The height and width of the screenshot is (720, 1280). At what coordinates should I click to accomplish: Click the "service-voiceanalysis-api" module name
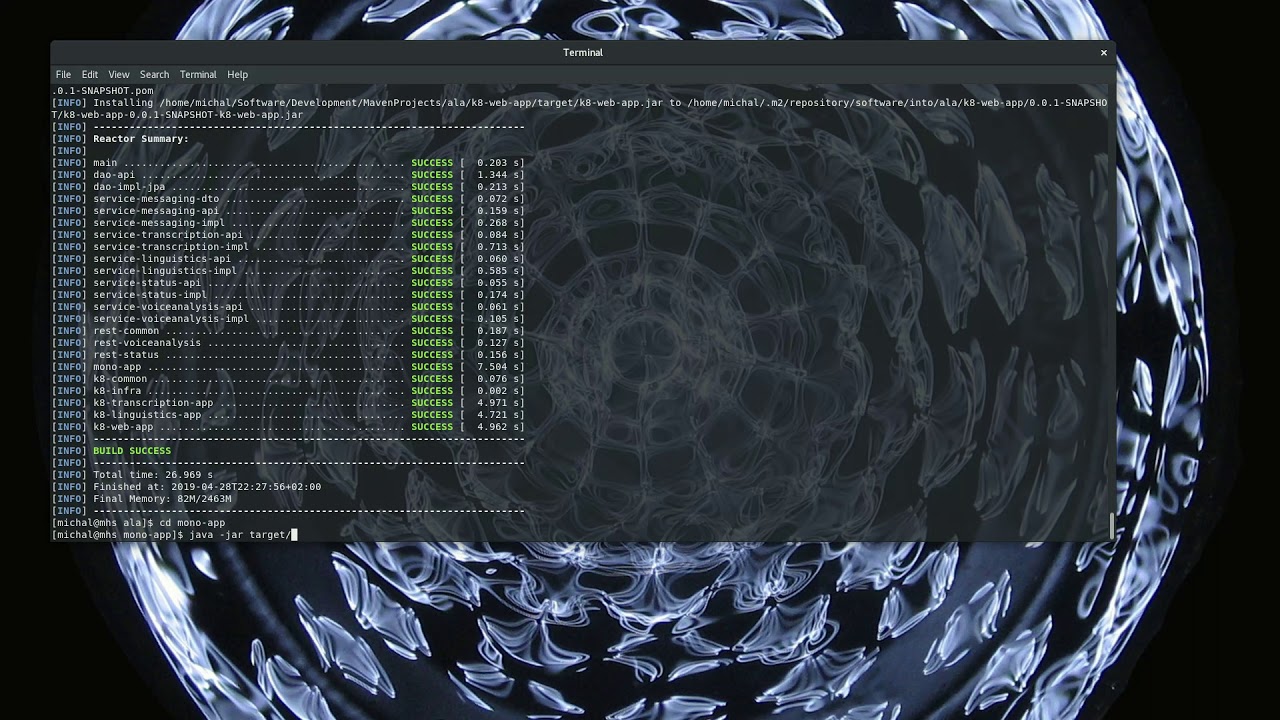(168, 307)
